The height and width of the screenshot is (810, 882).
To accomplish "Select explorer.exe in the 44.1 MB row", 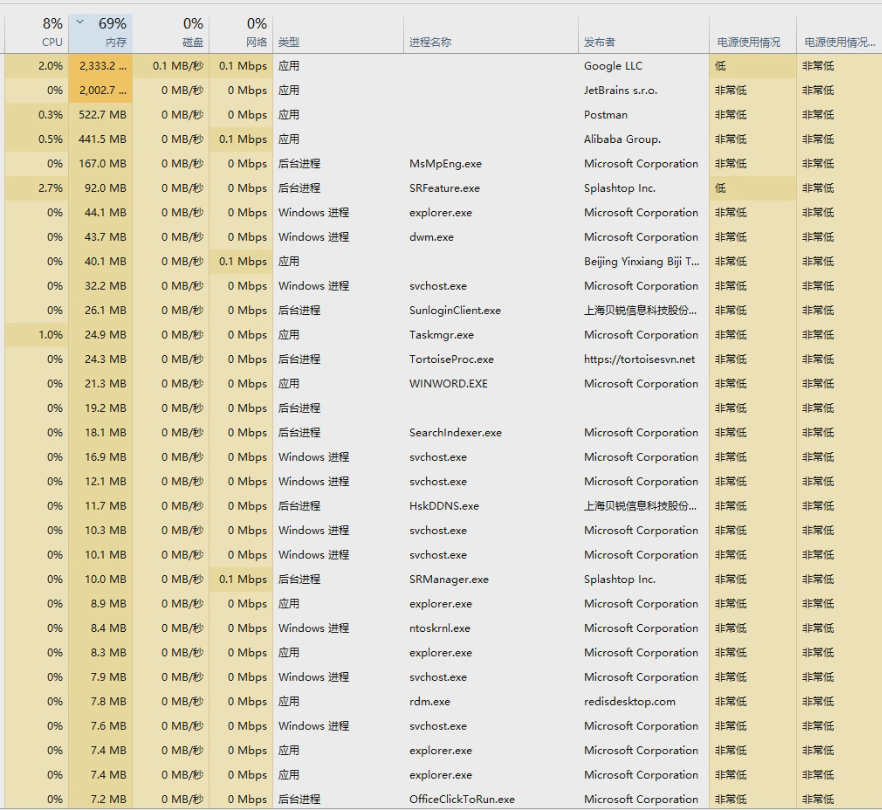I will (440, 213).
